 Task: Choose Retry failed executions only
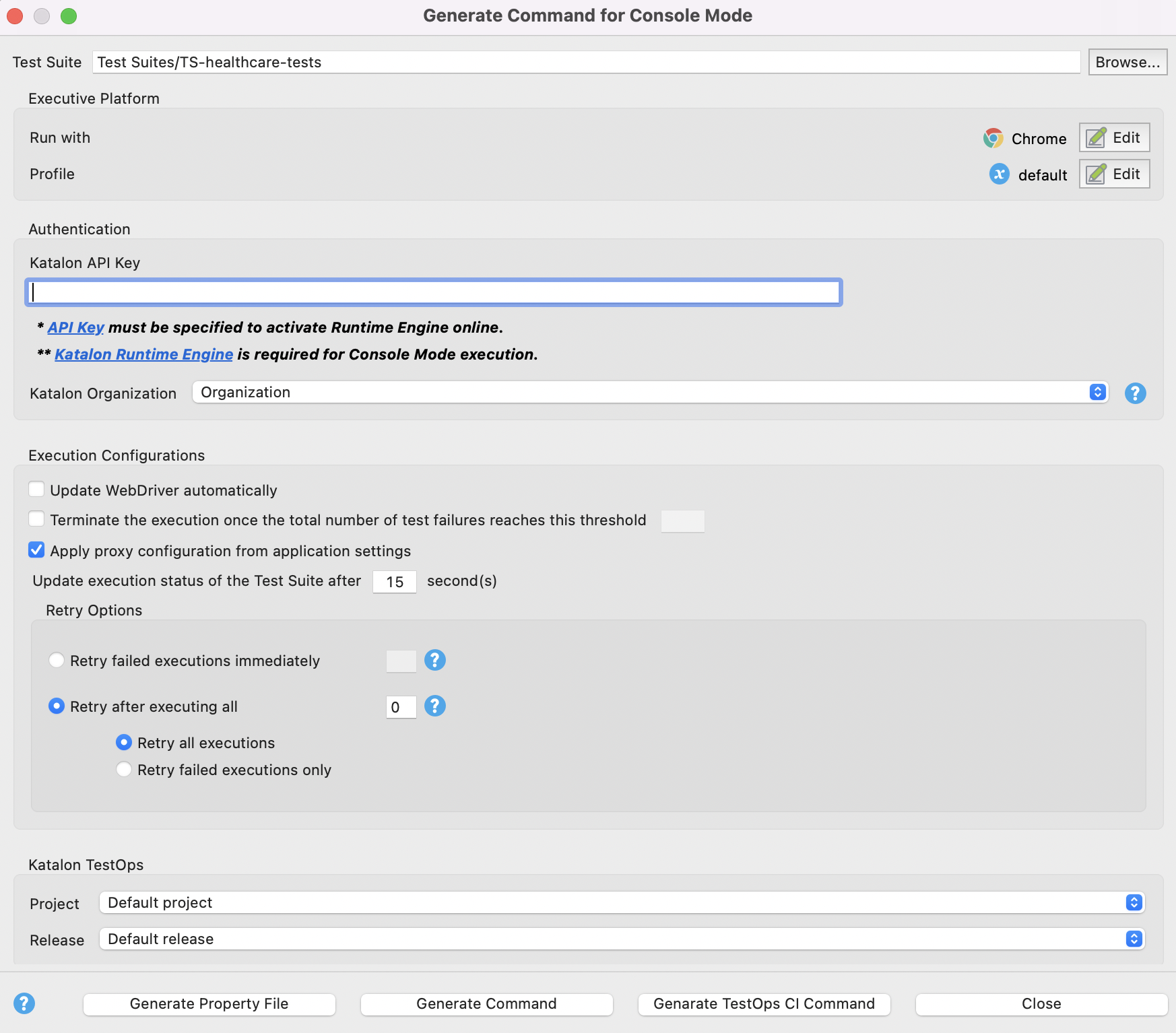coord(124,770)
